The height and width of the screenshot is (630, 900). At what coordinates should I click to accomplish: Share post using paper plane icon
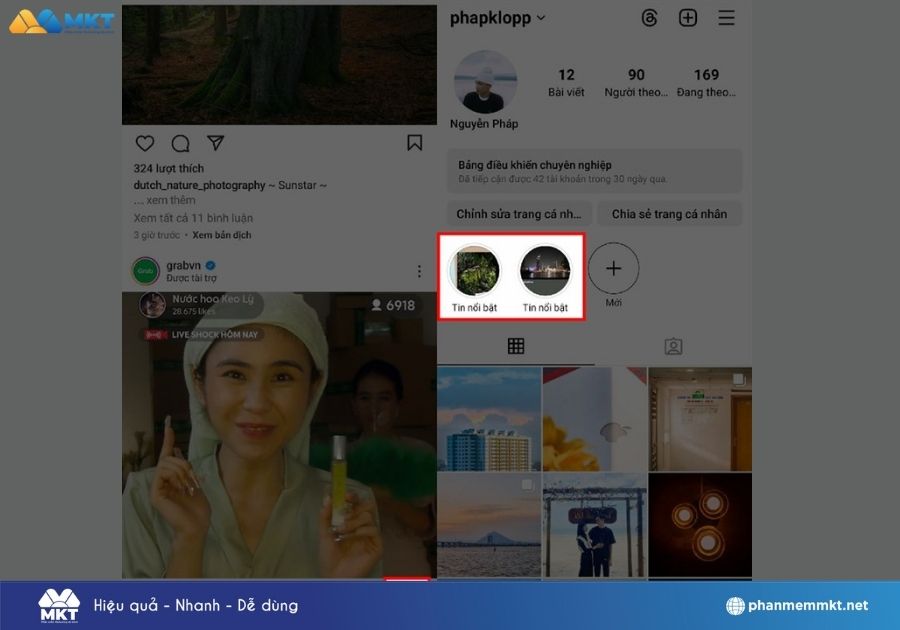(x=215, y=143)
